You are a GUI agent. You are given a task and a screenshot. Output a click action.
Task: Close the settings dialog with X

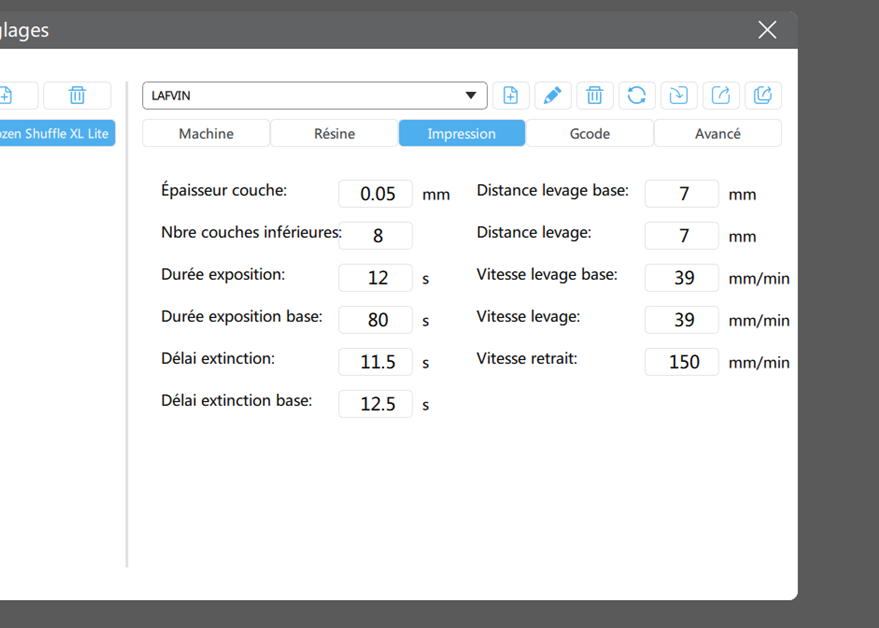(x=767, y=30)
